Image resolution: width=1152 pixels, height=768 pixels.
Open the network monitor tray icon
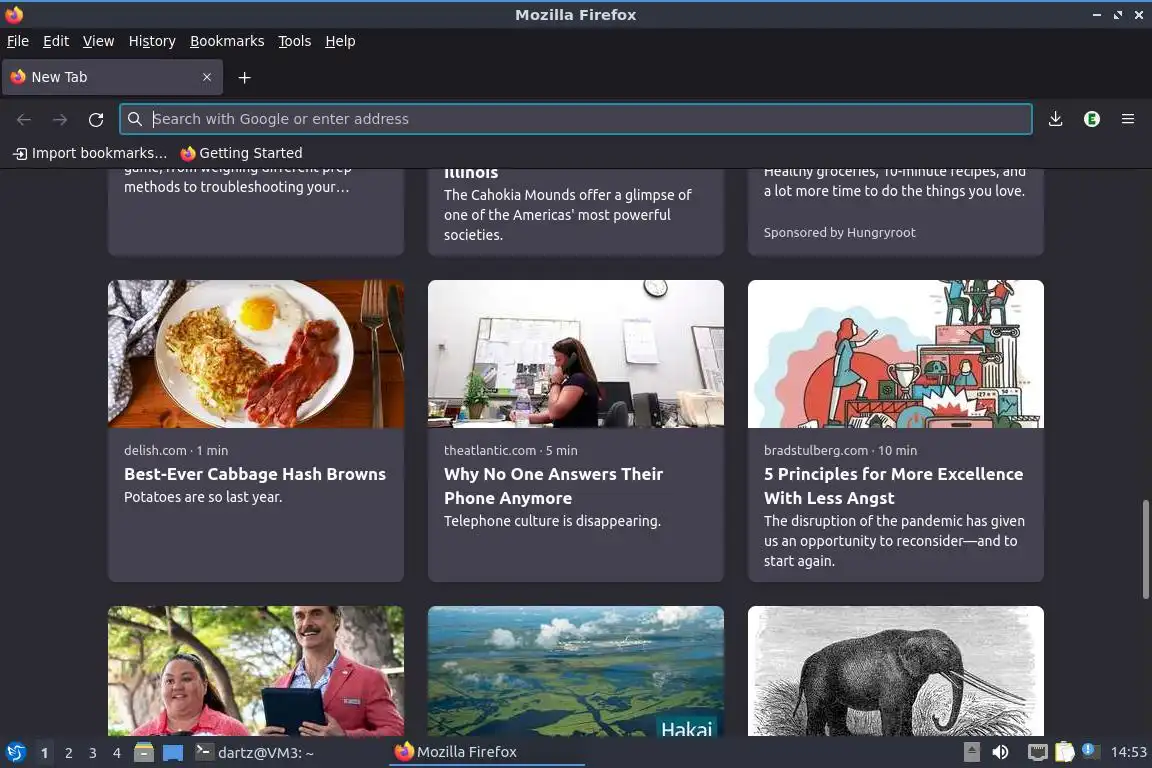pos(1037,752)
